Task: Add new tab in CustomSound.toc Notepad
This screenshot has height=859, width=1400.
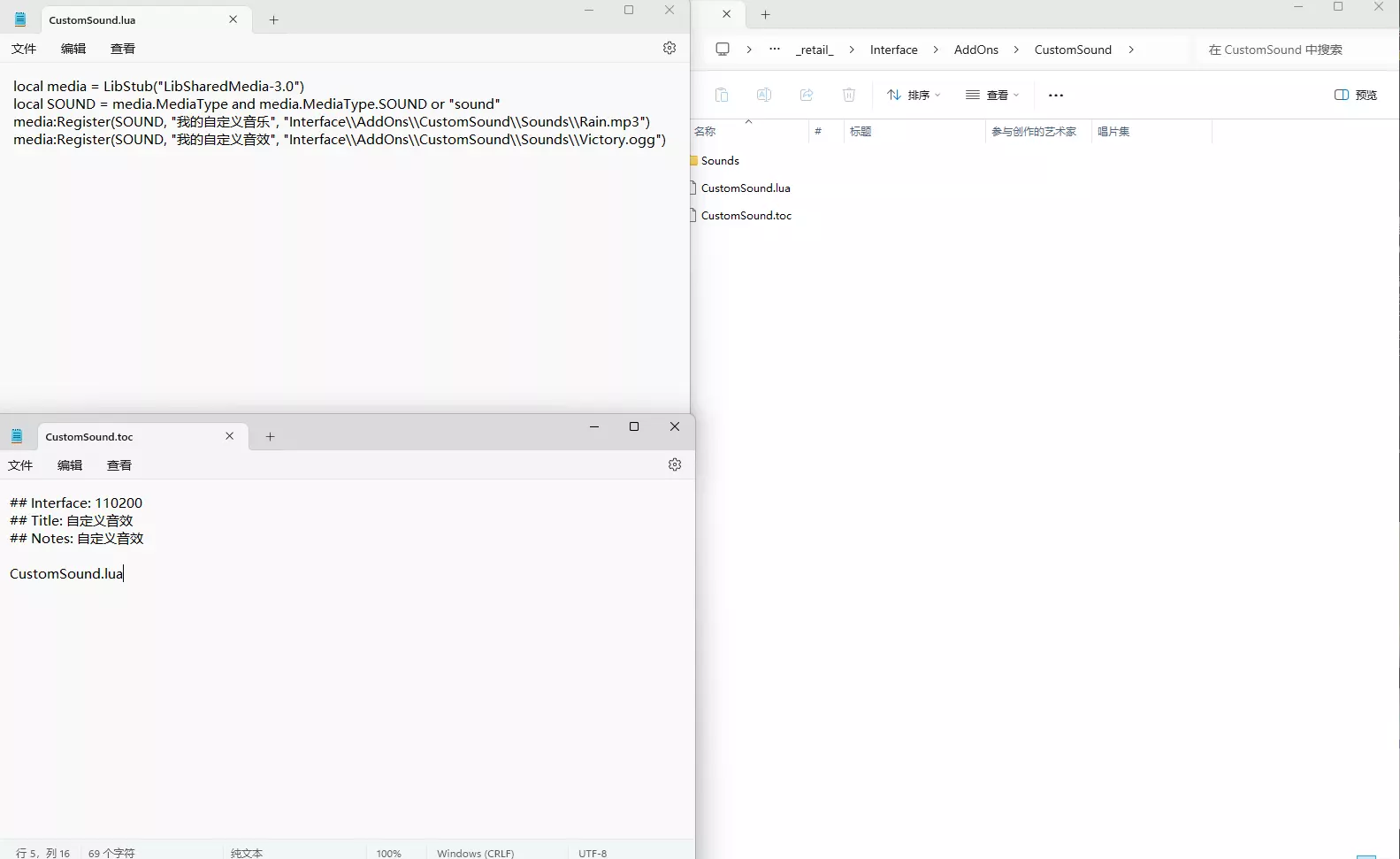Action: point(271,436)
